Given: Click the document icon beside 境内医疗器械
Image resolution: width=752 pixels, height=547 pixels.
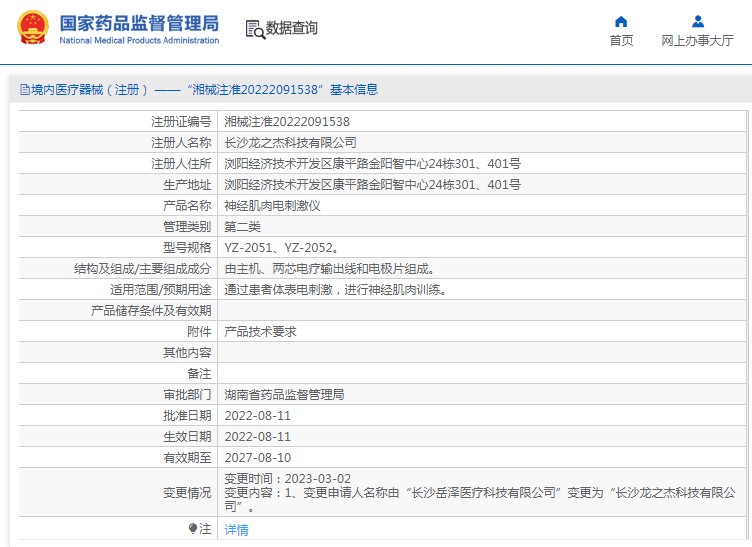Looking at the screenshot, I should 24,90.
